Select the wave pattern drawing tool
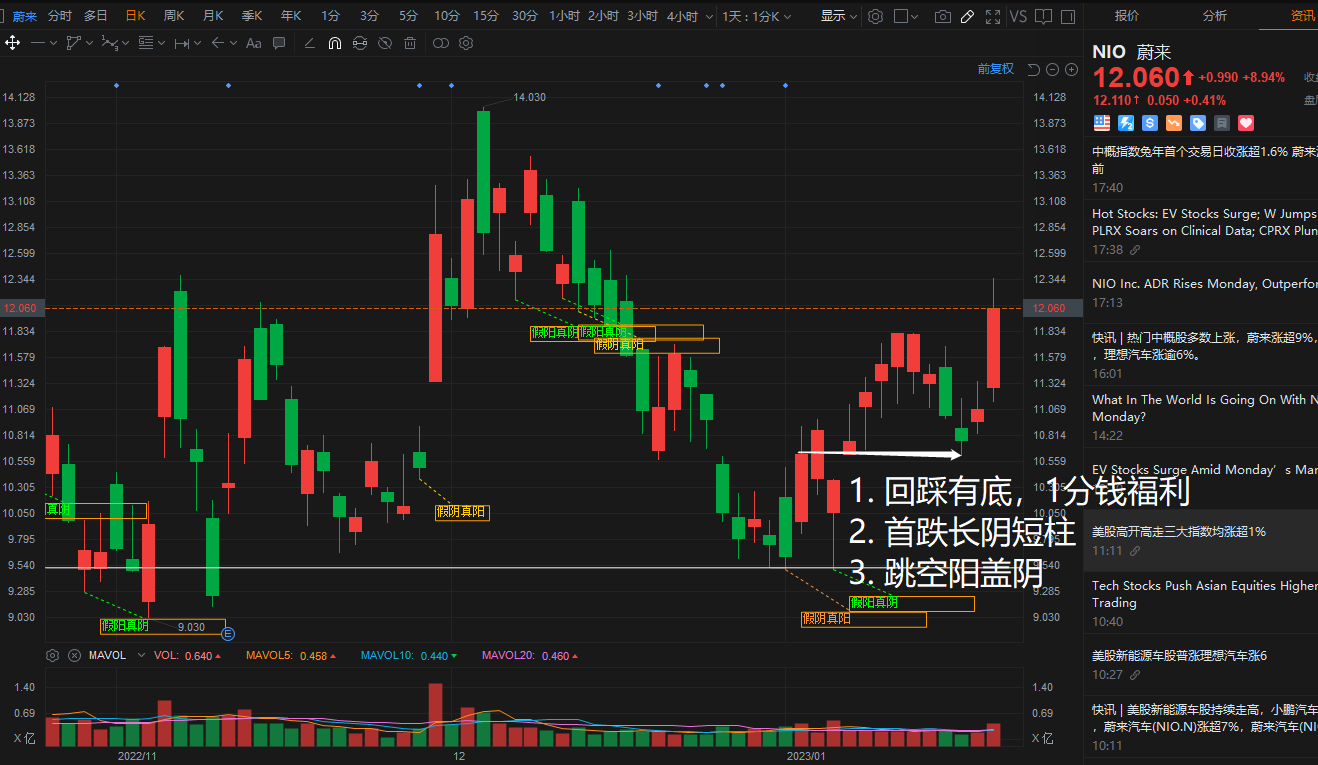The width and height of the screenshot is (1318, 765). 109,43
